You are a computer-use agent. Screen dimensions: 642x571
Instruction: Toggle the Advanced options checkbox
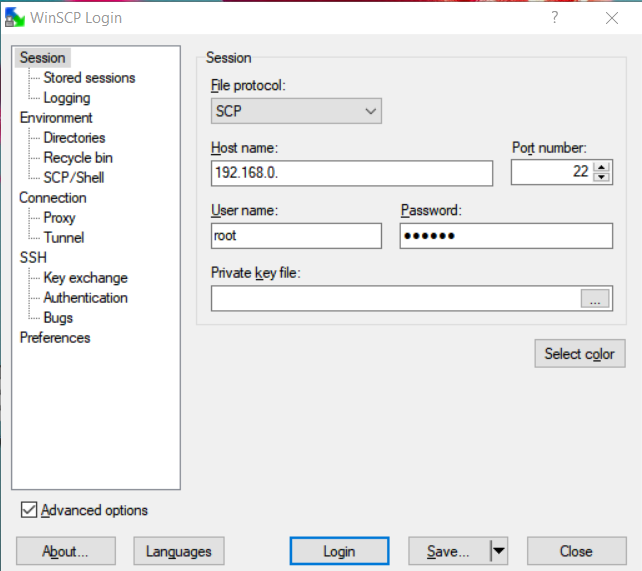pyautogui.click(x=29, y=510)
